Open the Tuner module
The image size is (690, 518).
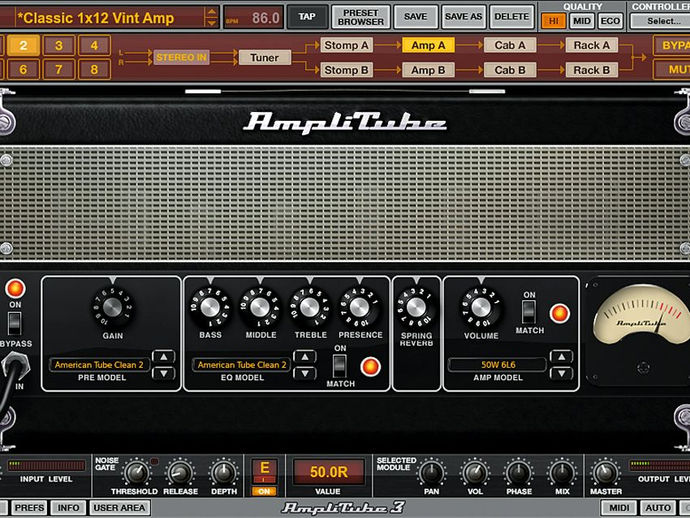(264, 57)
